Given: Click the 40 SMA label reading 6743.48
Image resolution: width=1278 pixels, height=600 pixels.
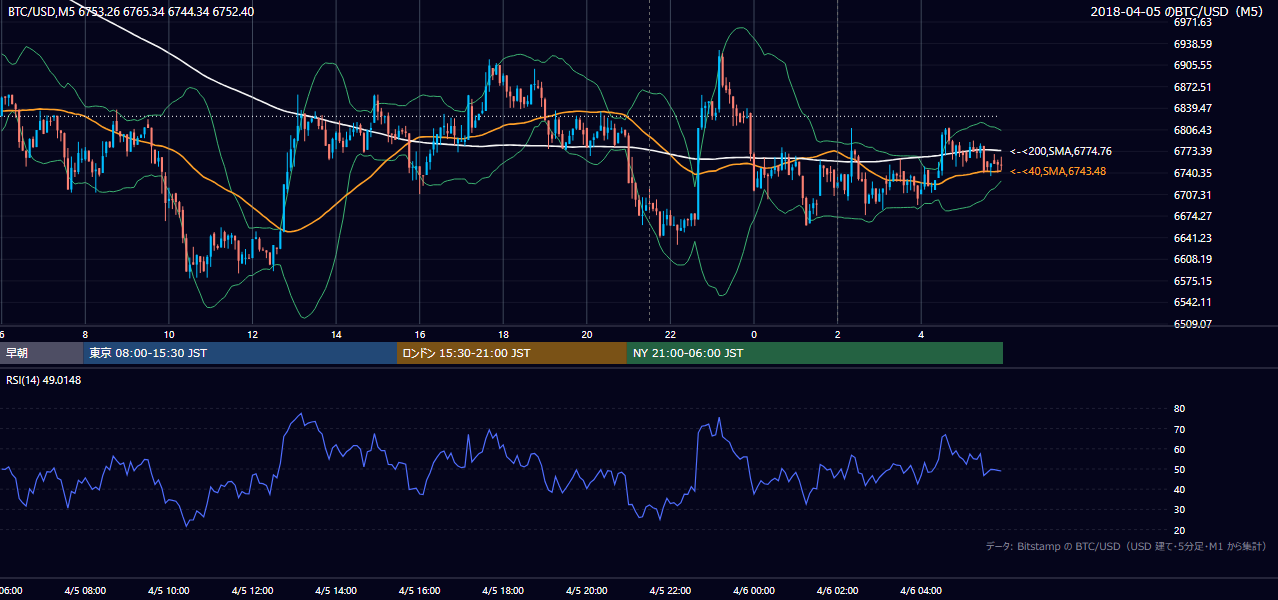Looking at the screenshot, I should (x=1058, y=172).
